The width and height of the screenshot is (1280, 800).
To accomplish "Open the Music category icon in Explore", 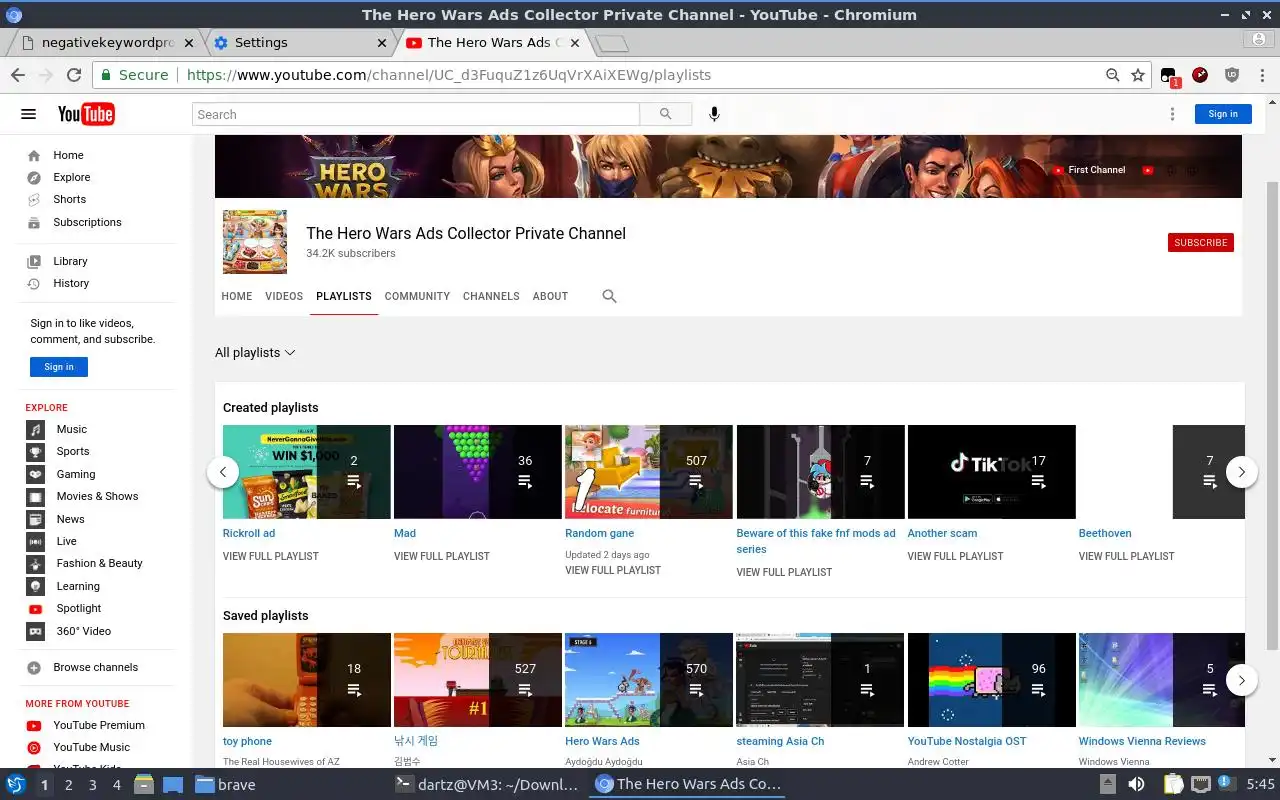I will (x=36, y=429).
